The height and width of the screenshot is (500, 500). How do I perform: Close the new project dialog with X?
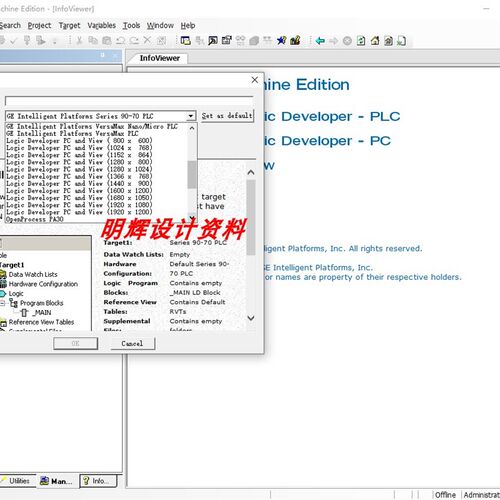[x=255, y=80]
